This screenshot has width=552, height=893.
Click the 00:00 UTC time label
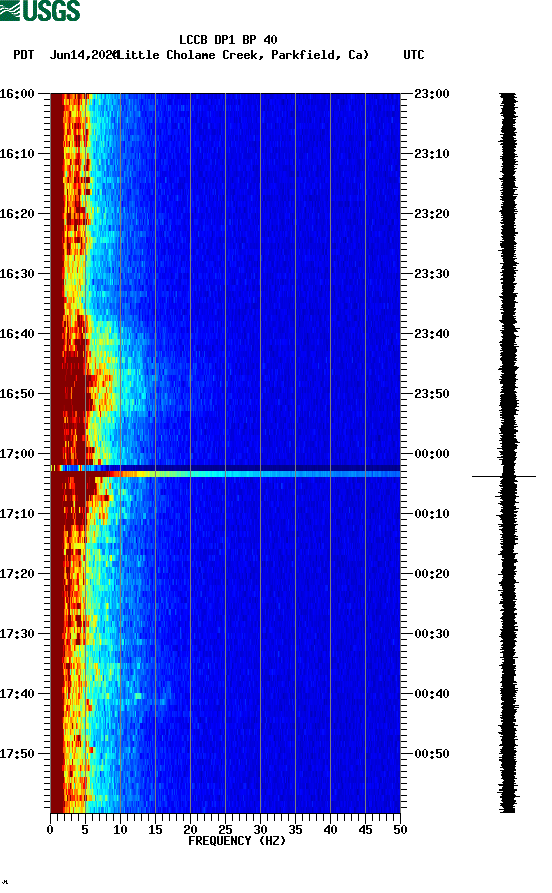(432, 453)
